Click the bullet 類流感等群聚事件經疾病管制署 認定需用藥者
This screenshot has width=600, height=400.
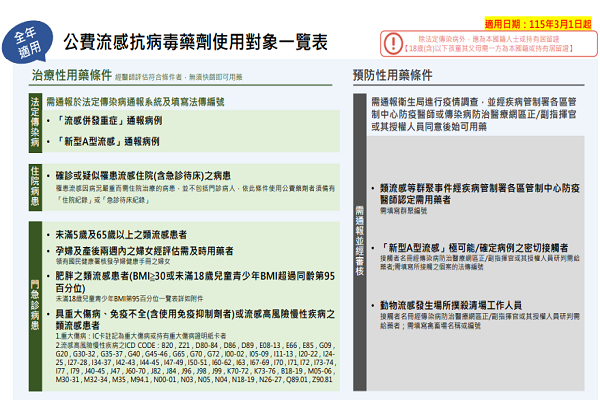click(480, 194)
